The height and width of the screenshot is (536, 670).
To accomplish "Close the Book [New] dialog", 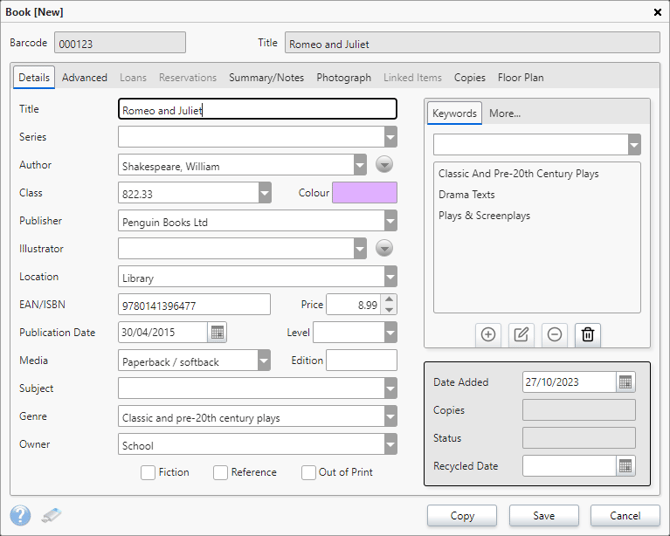I will (x=658, y=12).
